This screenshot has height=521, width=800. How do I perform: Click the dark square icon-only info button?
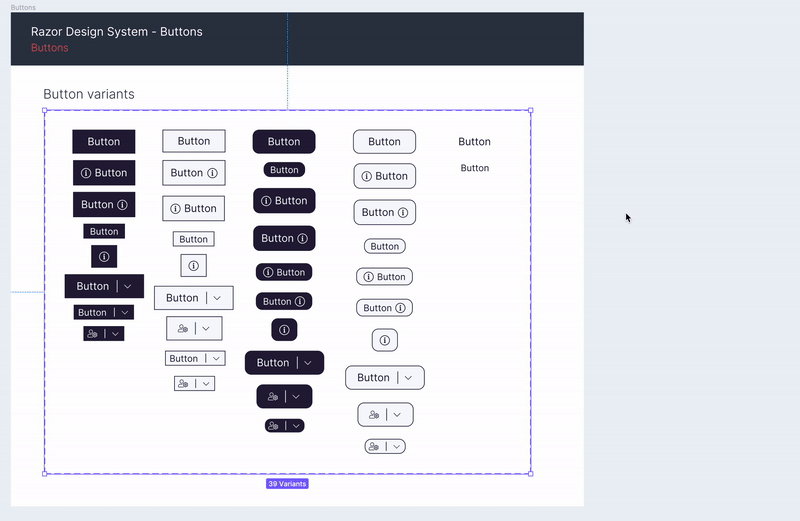(x=104, y=257)
